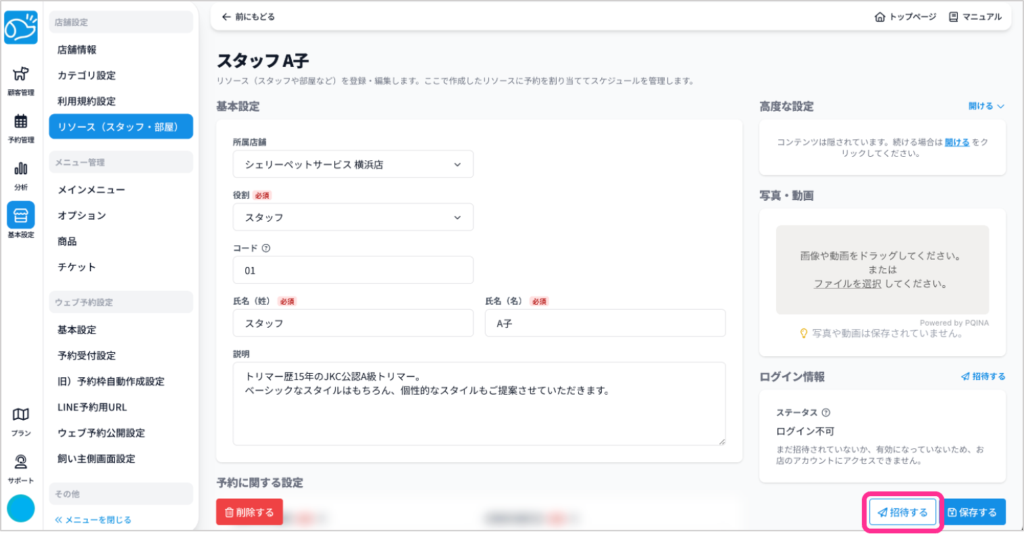Open the 予約管理 calendar icon
Viewport: 1024px width, 534px height.
[x=20, y=127]
